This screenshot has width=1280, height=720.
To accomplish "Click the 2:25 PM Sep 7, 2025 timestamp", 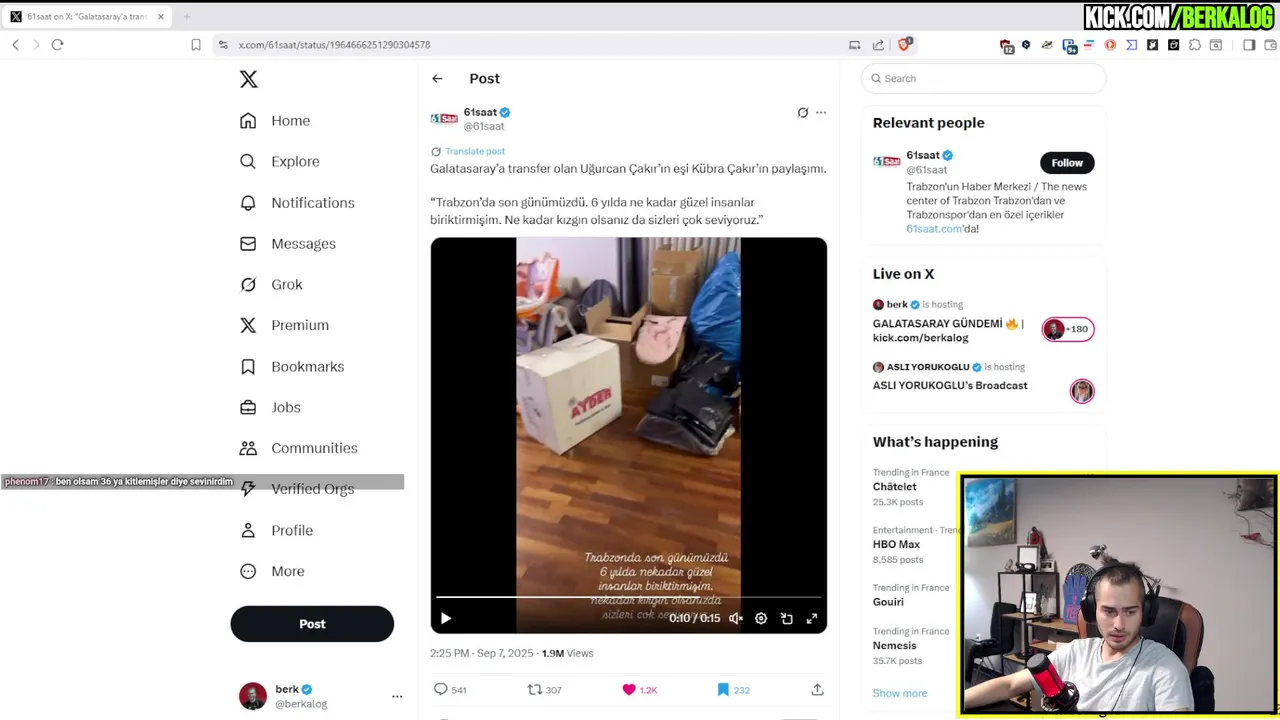I will (x=482, y=654).
